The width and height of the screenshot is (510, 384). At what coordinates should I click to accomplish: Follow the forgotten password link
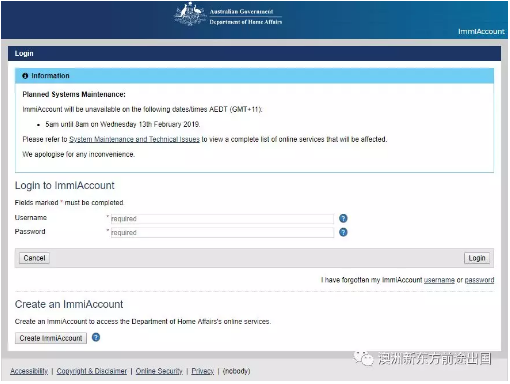pyautogui.click(x=479, y=280)
